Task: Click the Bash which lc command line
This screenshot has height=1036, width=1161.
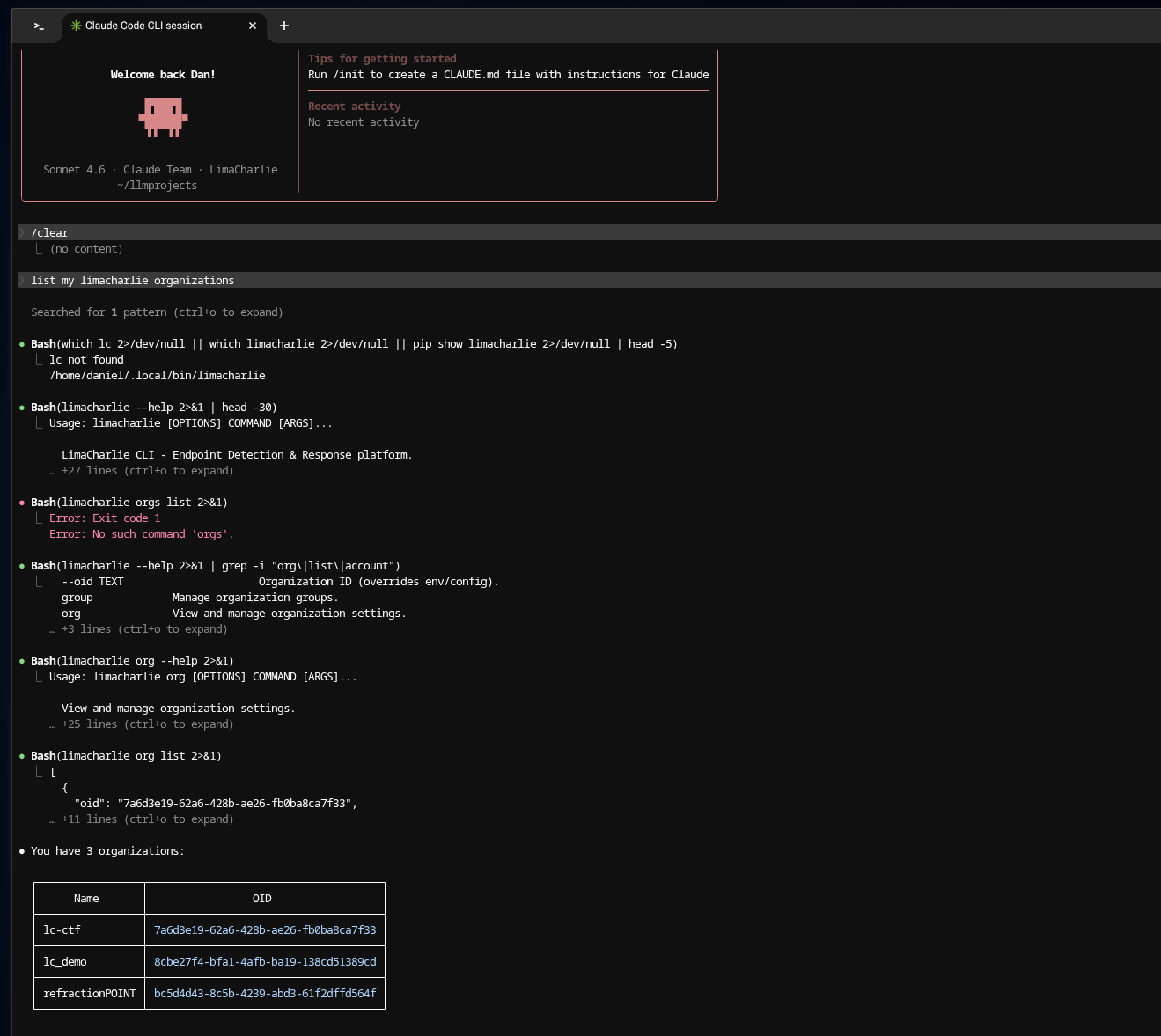Action: 354,344
